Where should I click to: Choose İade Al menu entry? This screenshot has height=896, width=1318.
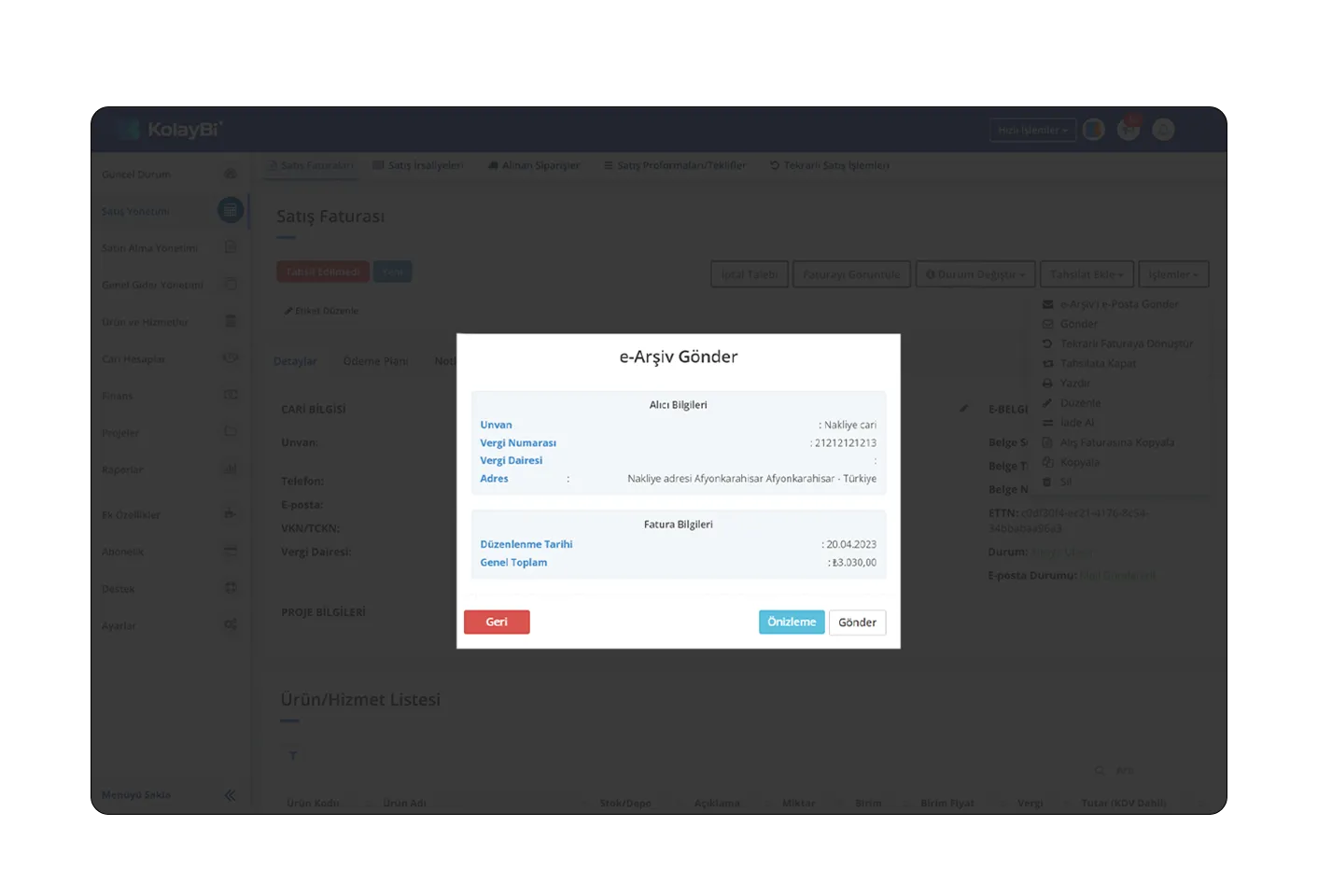(x=1069, y=423)
